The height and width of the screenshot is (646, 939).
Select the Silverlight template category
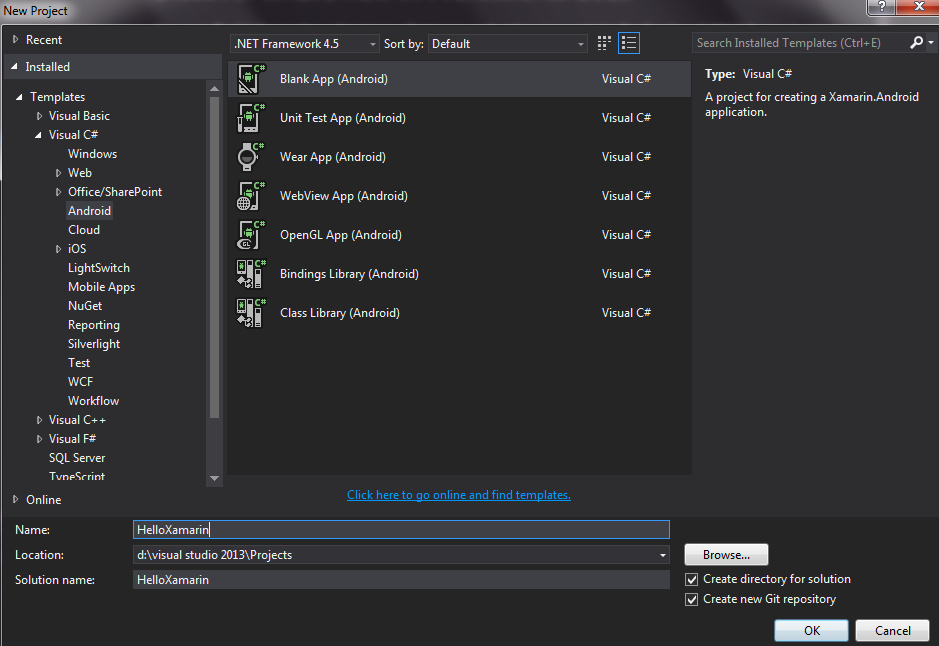click(94, 344)
